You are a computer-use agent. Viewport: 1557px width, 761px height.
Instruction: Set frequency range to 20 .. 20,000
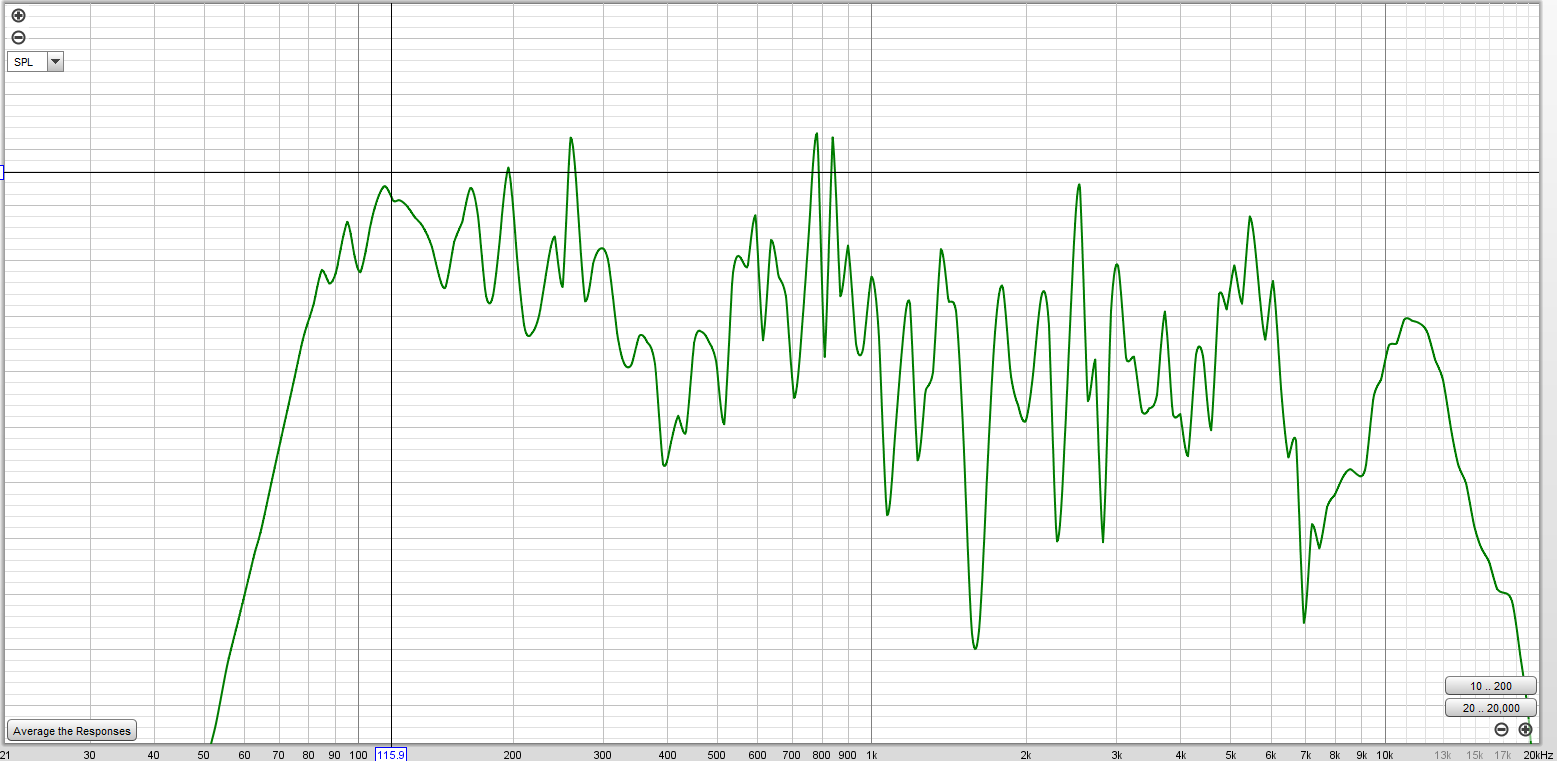1490,708
